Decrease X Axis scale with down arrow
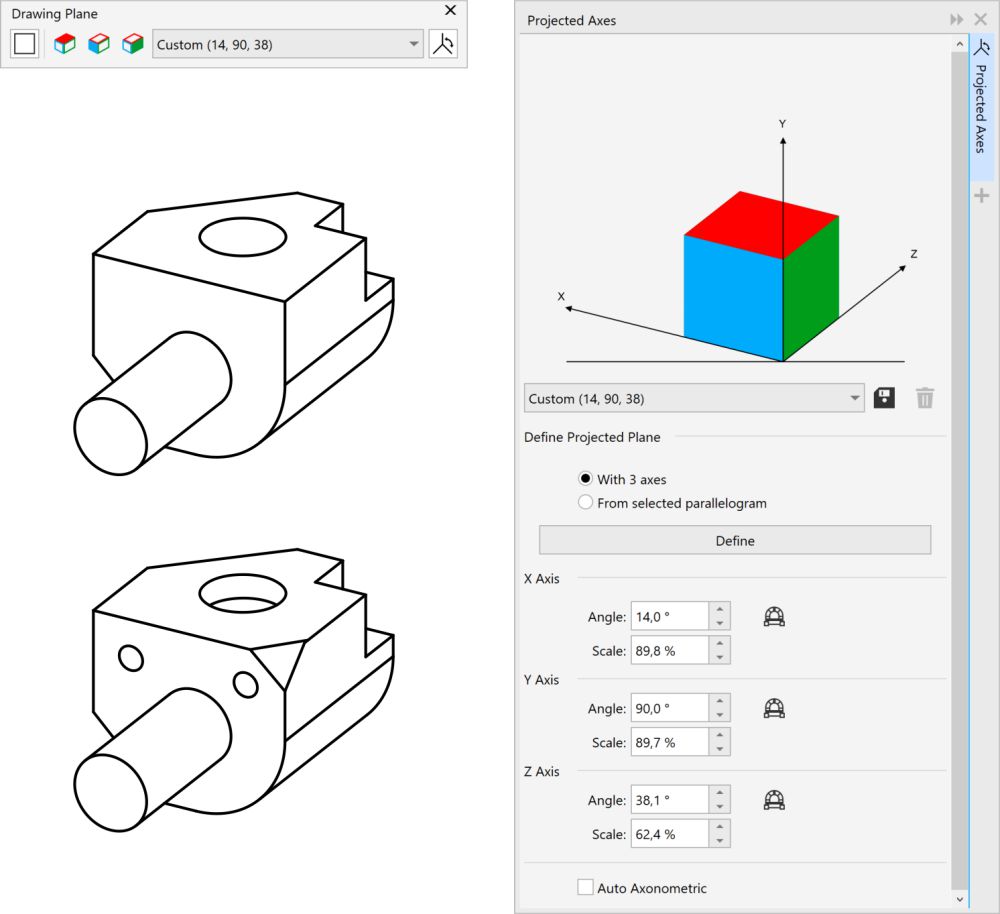 pyautogui.click(x=719, y=658)
